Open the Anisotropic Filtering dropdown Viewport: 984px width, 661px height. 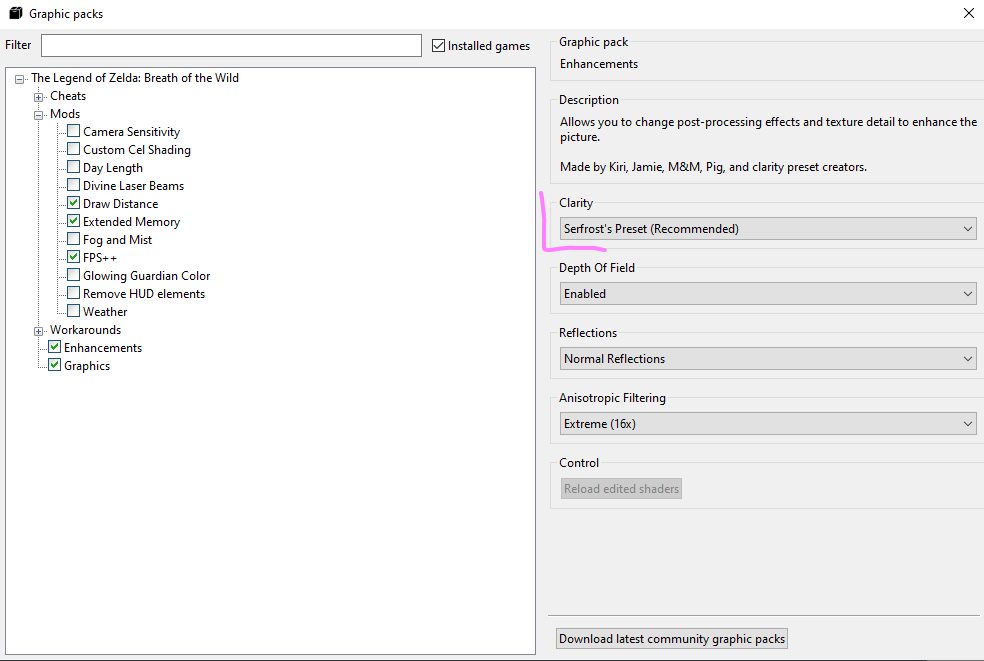(x=767, y=424)
